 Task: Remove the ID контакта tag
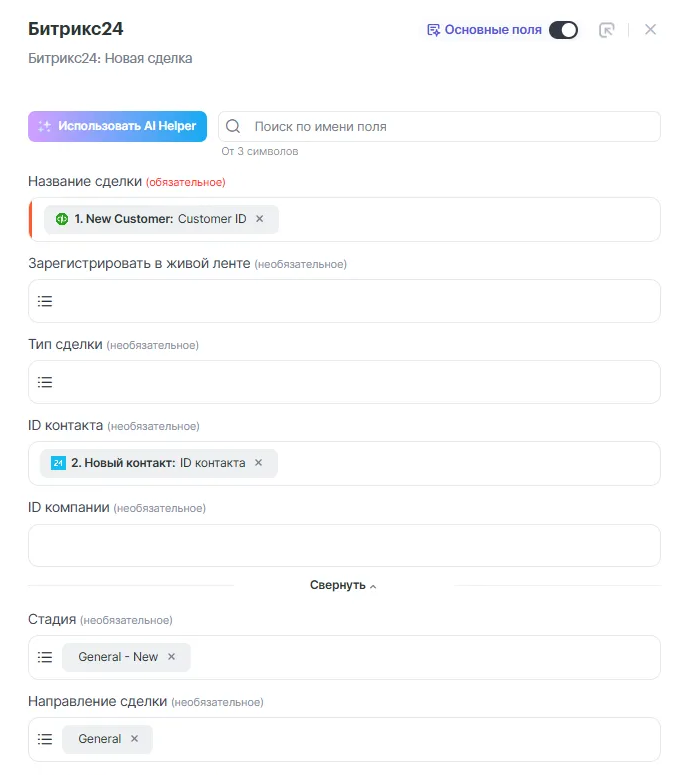pos(258,463)
